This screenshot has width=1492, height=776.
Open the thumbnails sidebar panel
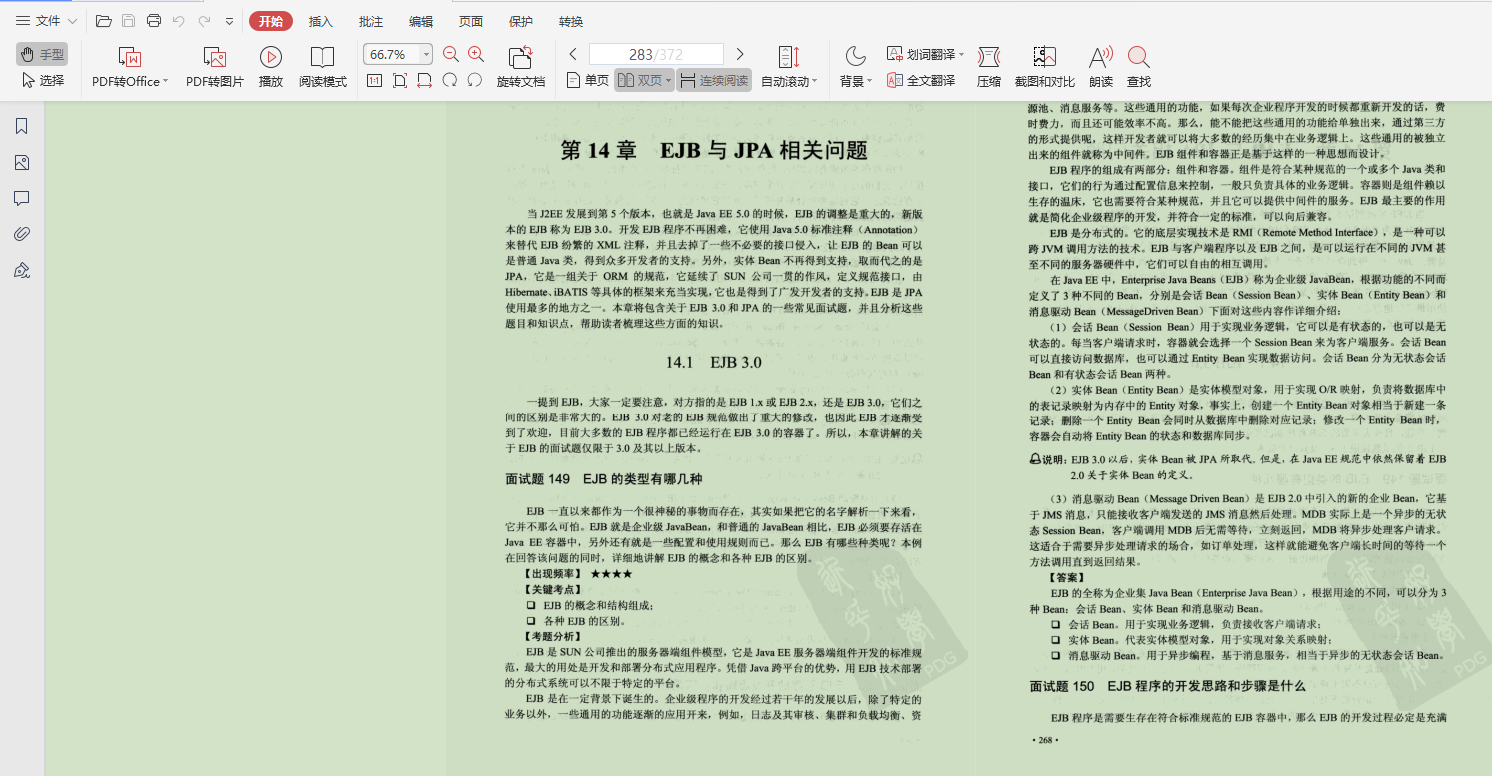coord(22,162)
